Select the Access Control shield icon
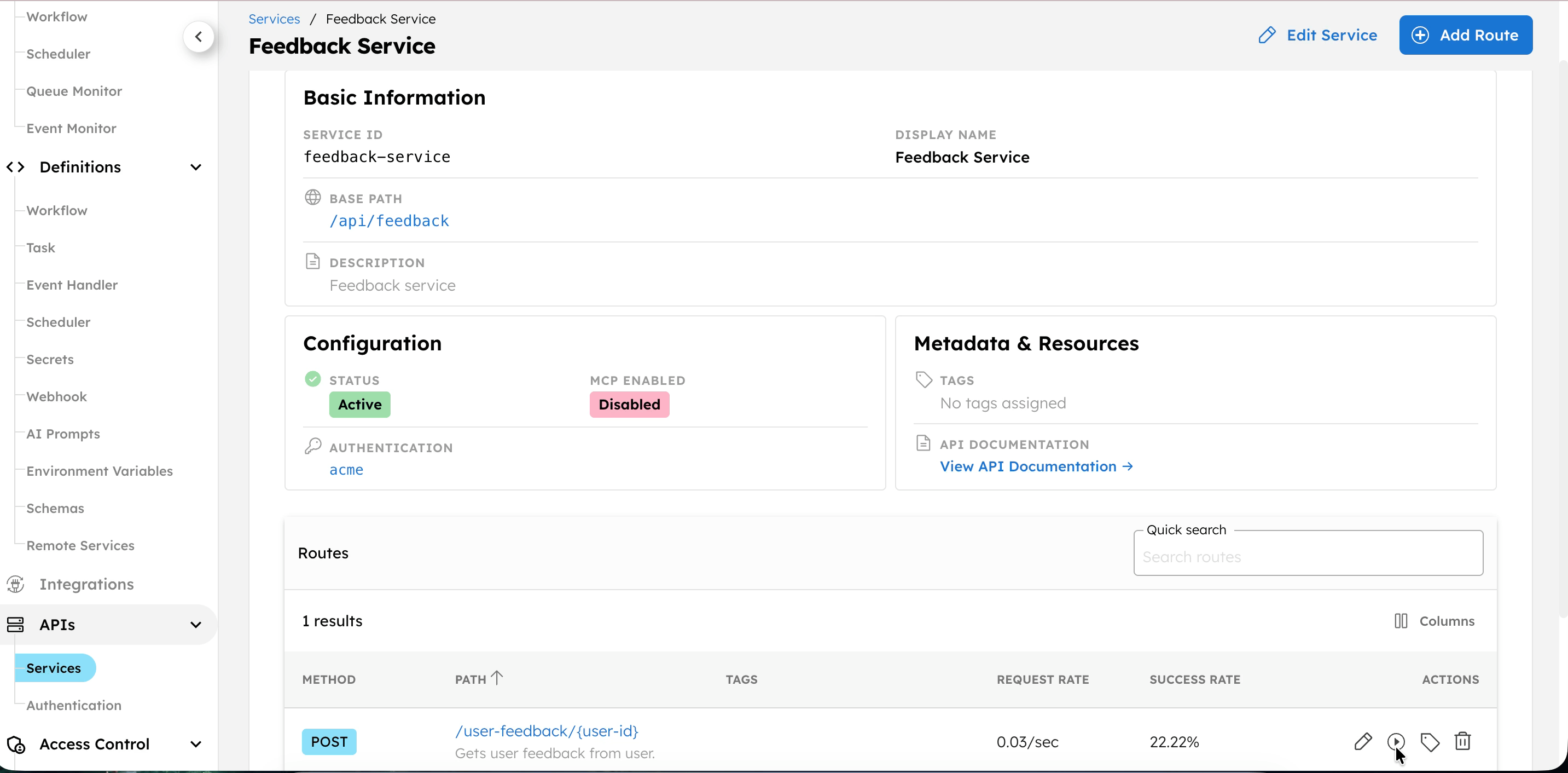This screenshot has width=1568, height=773. point(16,744)
